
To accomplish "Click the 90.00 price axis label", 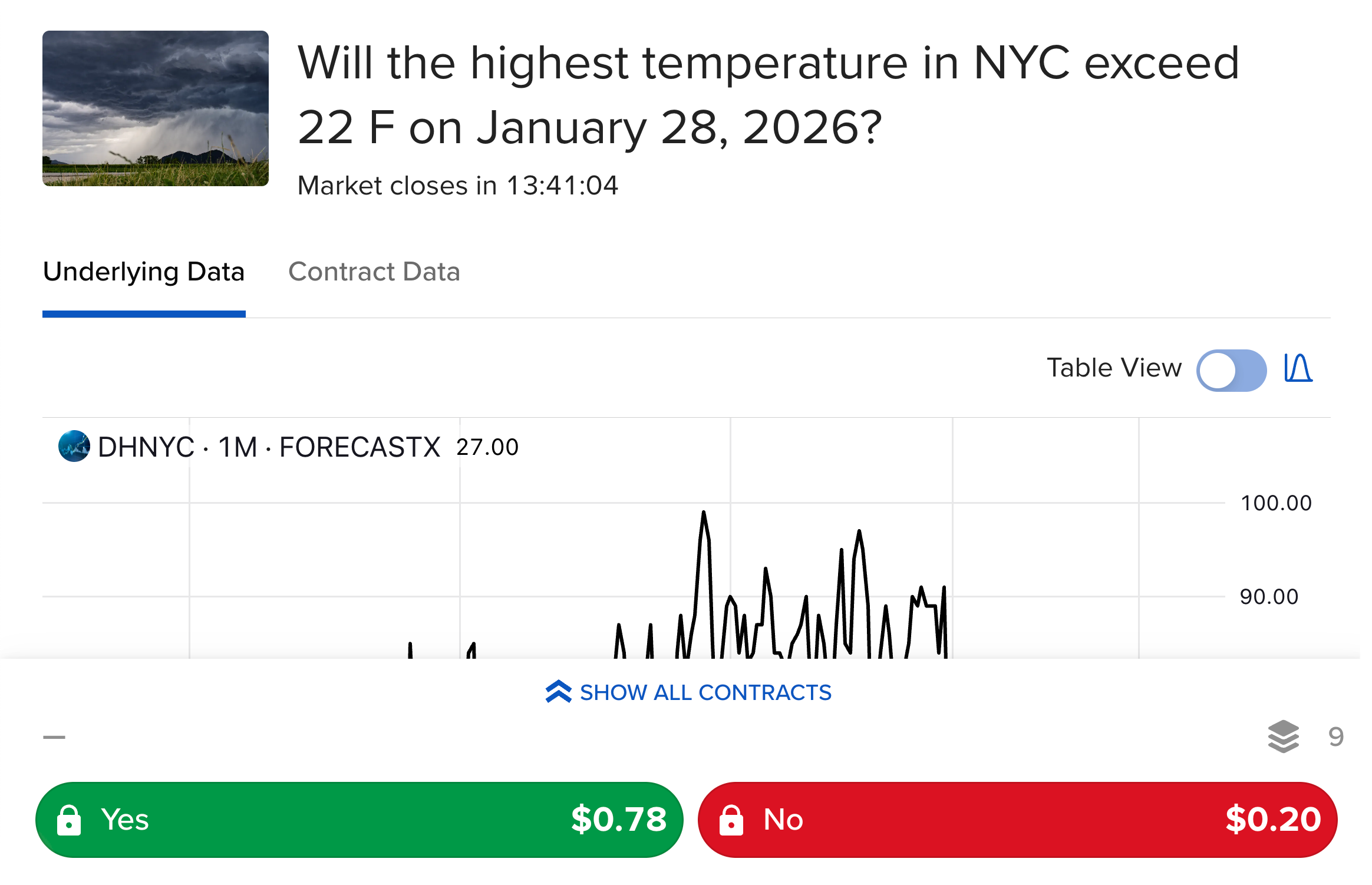I will (1269, 597).
